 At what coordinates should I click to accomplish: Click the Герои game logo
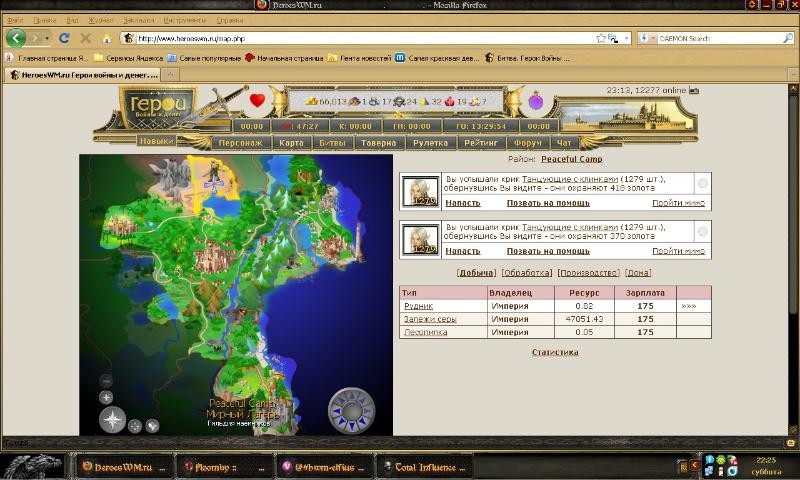tap(157, 107)
